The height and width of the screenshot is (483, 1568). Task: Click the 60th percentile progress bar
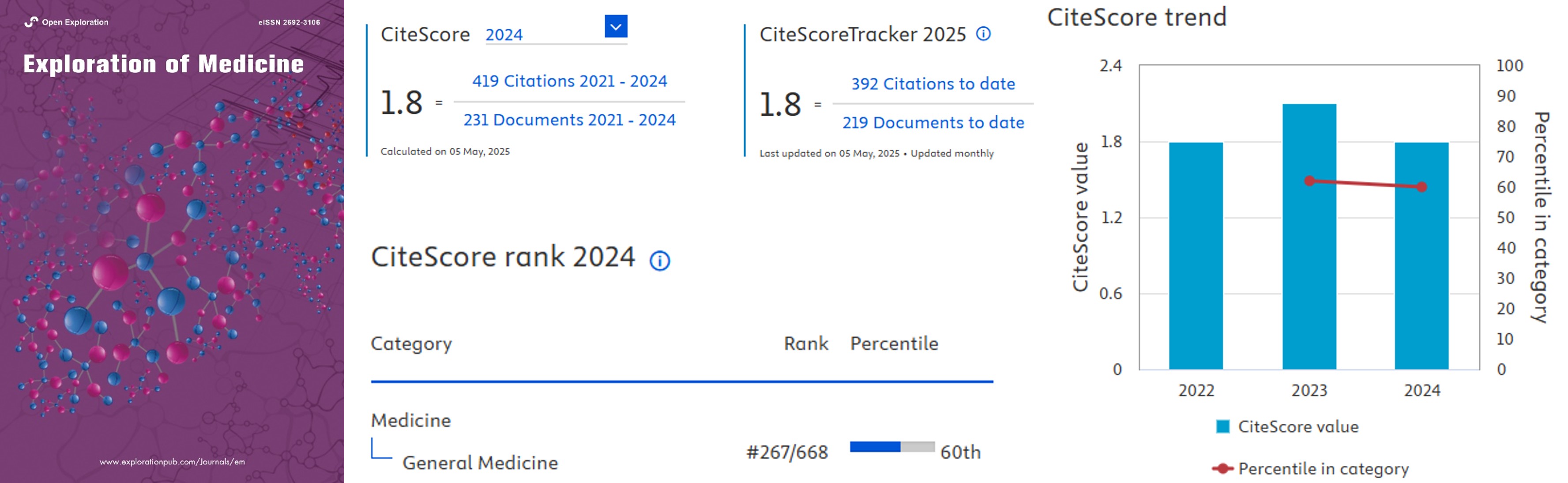click(x=892, y=447)
